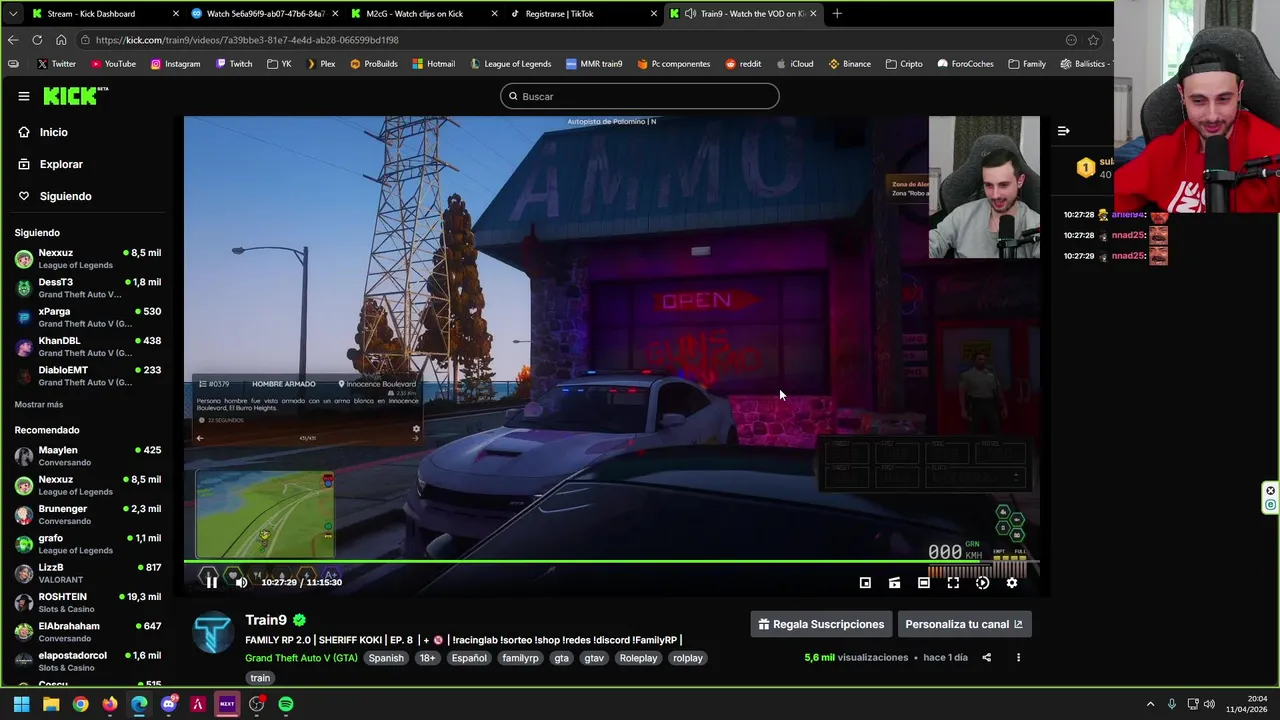Open ProBuilds bookmark
Image resolution: width=1280 pixels, height=720 pixels.
(373, 64)
